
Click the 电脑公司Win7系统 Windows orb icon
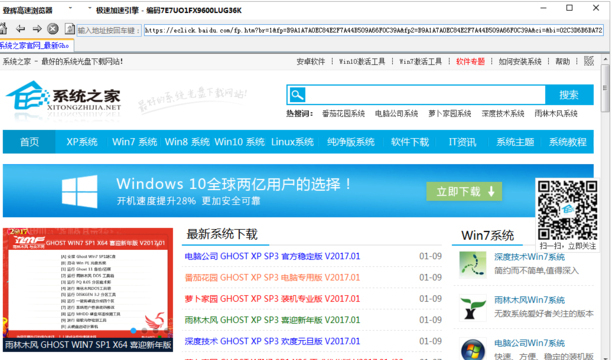click(473, 349)
